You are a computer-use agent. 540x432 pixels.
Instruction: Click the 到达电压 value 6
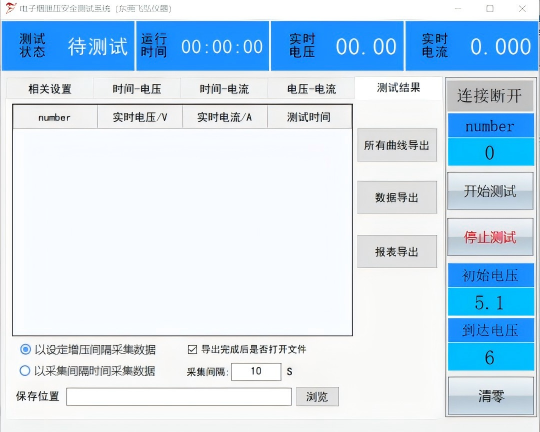491,357
